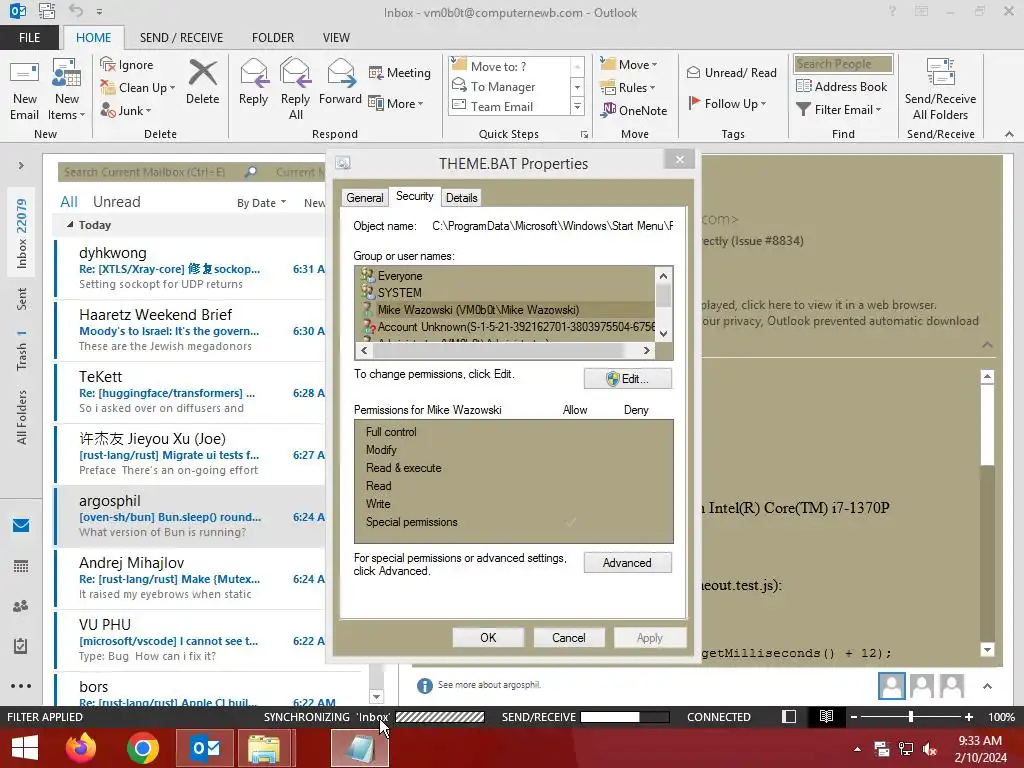Open Tasks view in navigation bar

click(x=21, y=646)
